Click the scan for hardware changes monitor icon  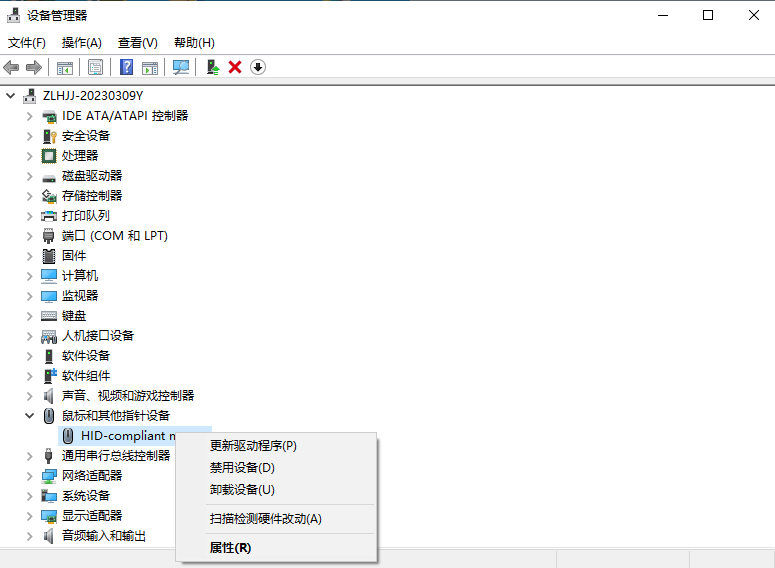tap(181, 67)
